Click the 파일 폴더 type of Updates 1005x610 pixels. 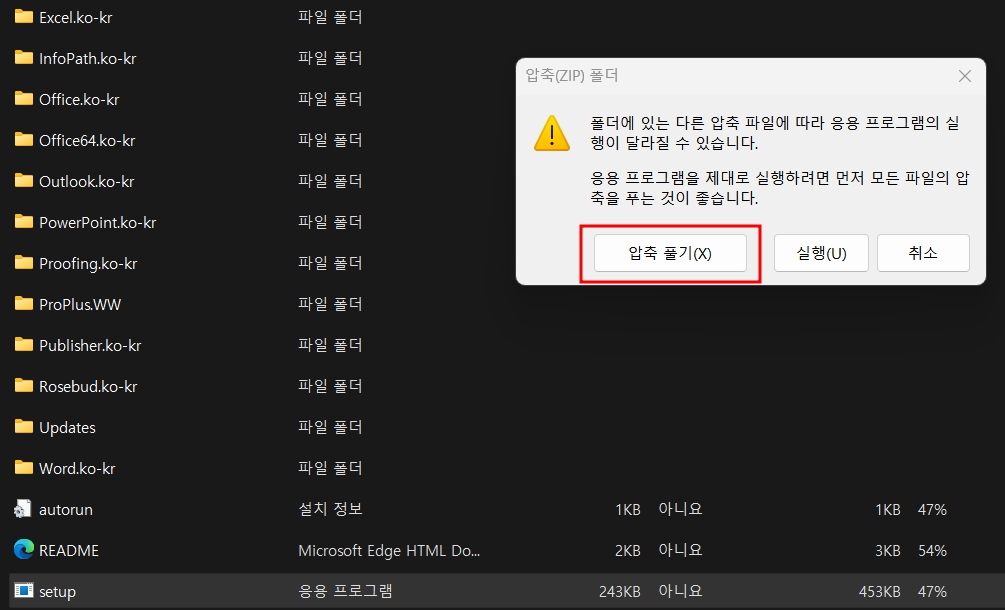point(331,427)
